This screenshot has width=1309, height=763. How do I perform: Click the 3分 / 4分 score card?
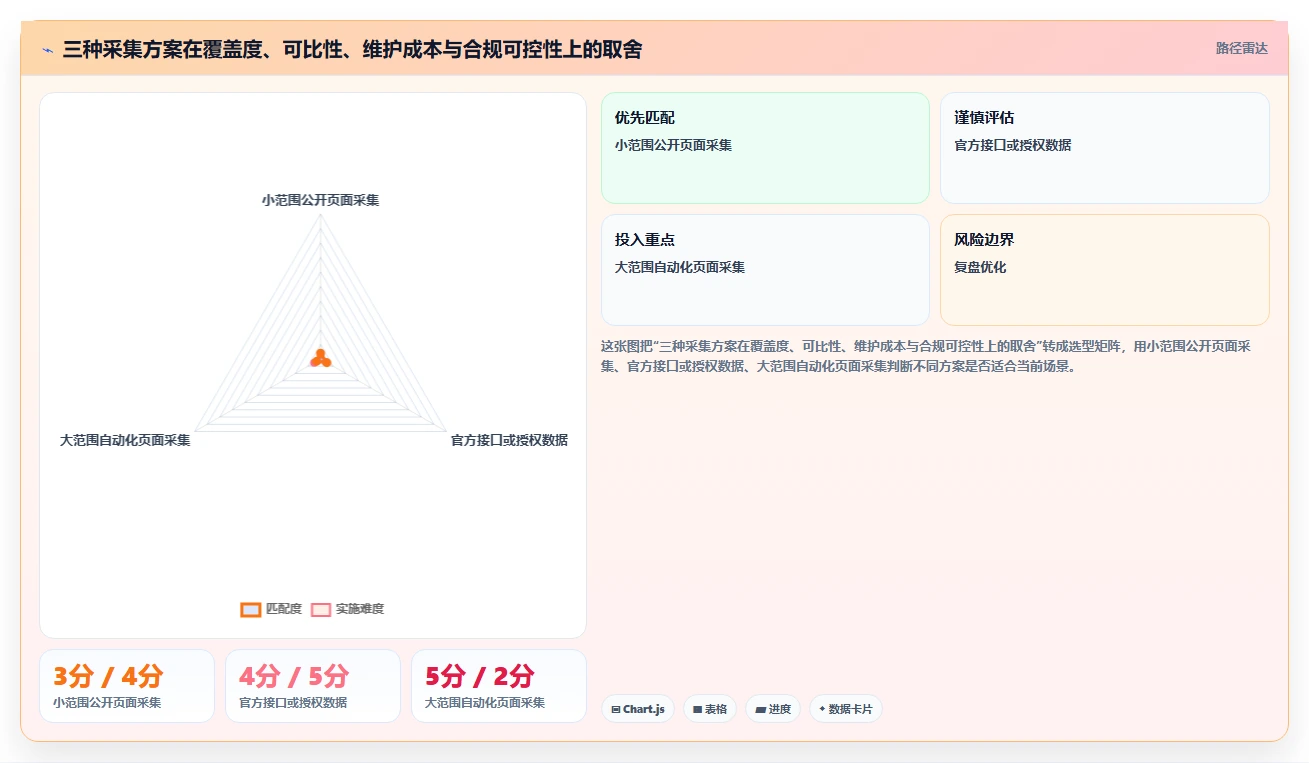coord(127,686)
